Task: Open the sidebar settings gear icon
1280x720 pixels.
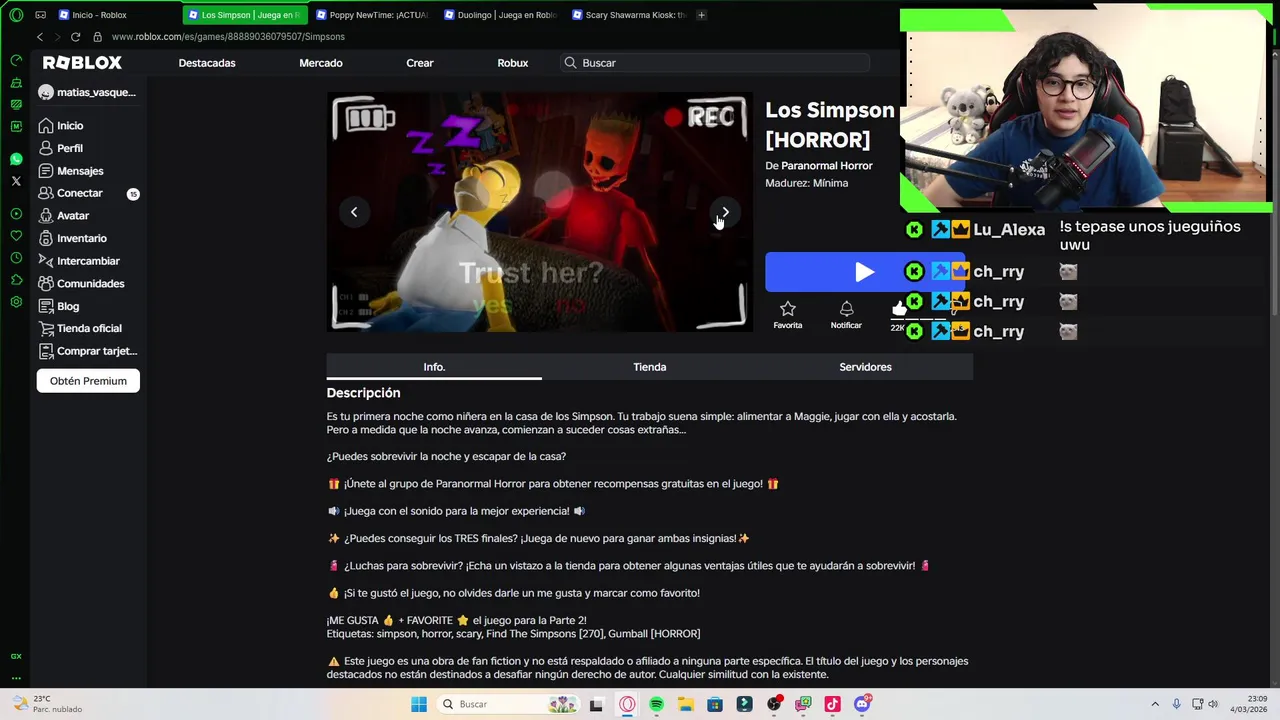Action: (x=16, y=301)
